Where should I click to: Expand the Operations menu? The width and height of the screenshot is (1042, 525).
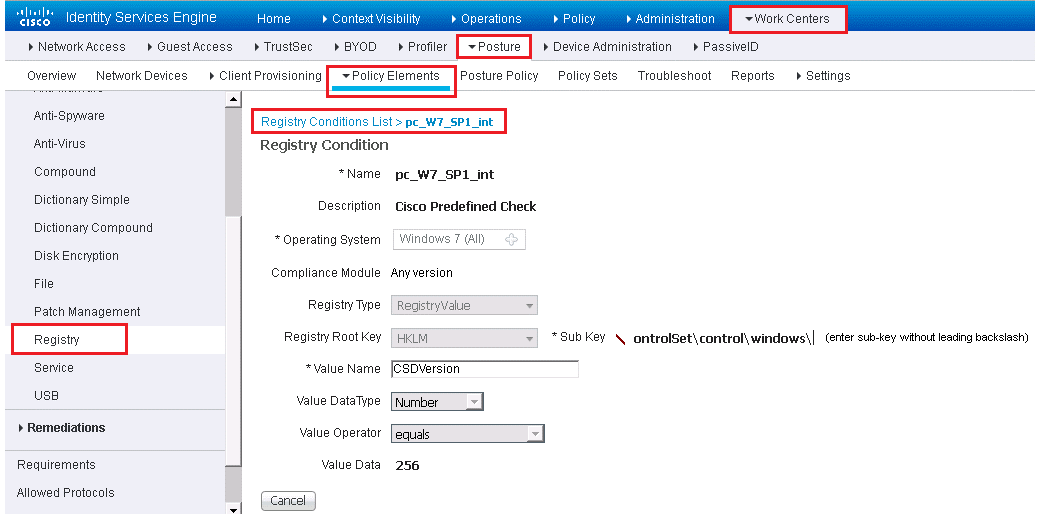coord(486,19)
